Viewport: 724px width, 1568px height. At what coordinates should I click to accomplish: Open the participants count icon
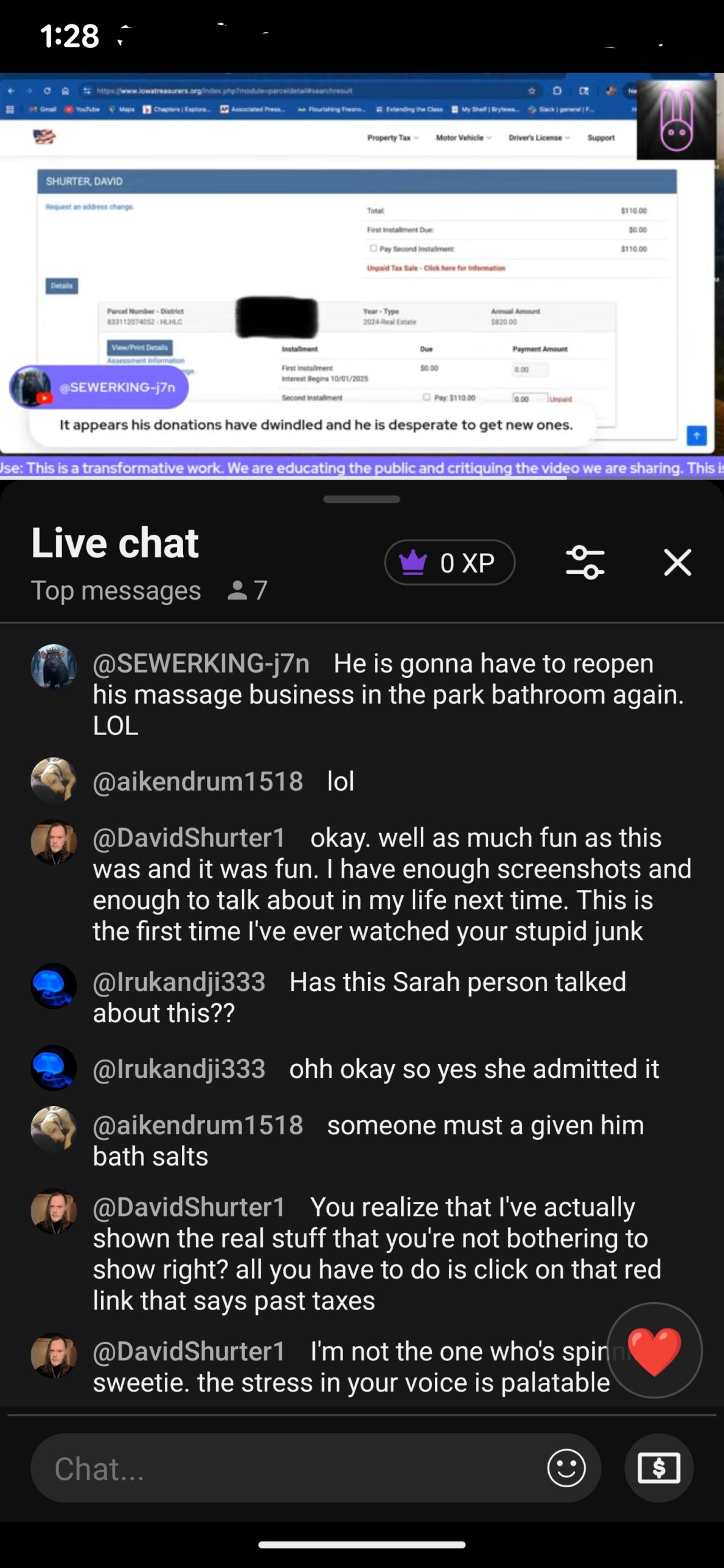click(237, 590)
